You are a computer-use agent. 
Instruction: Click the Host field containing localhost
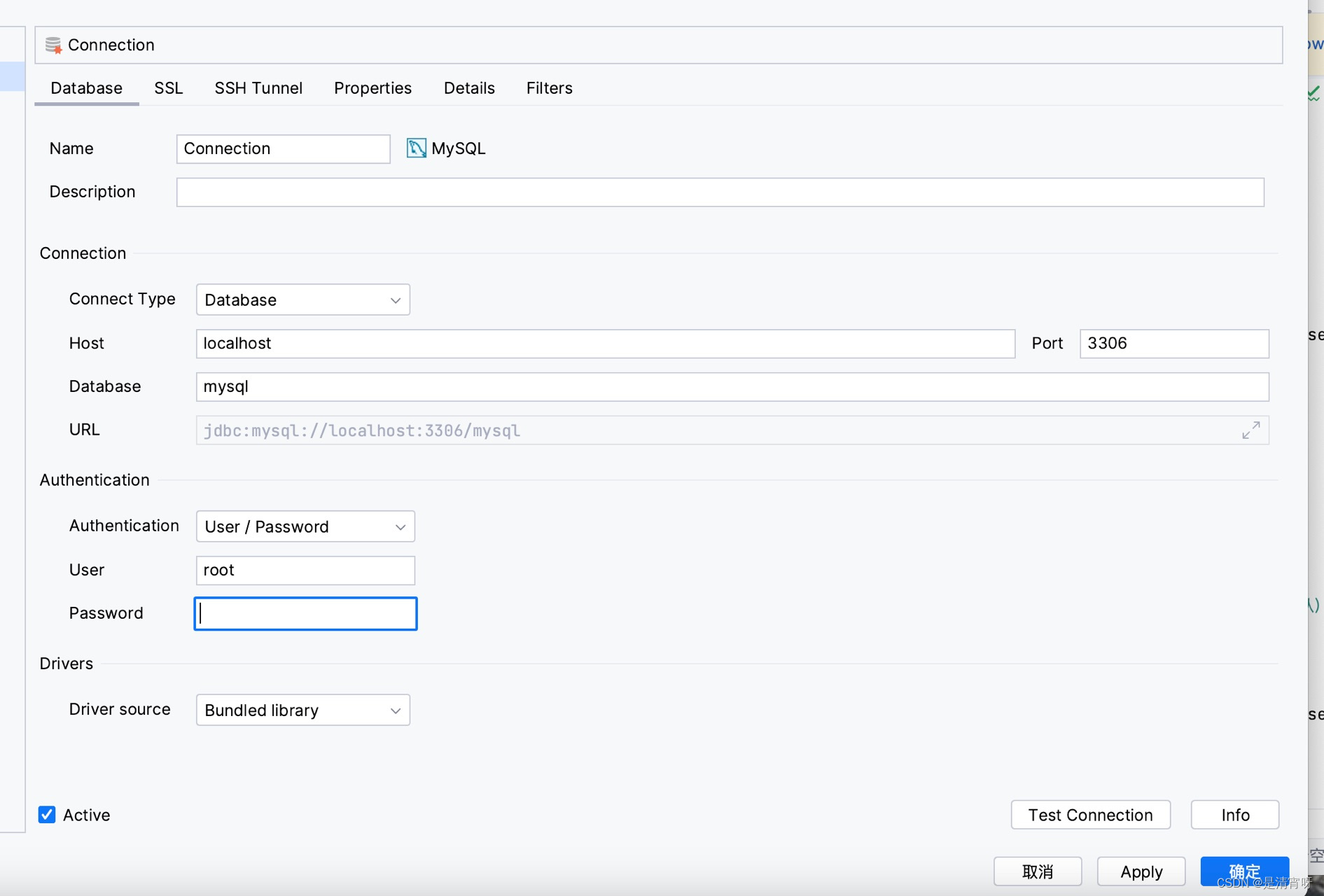605,344
